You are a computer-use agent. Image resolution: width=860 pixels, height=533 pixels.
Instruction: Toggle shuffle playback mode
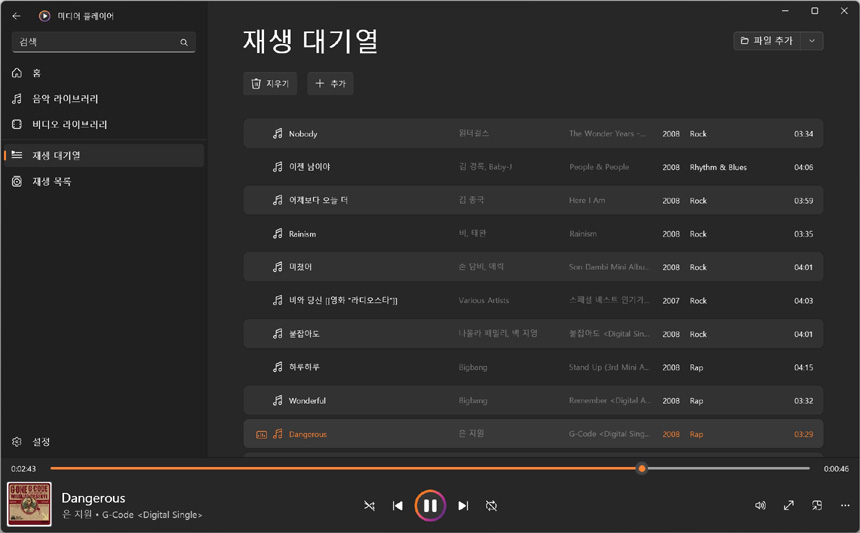click(x=369, y=506)
